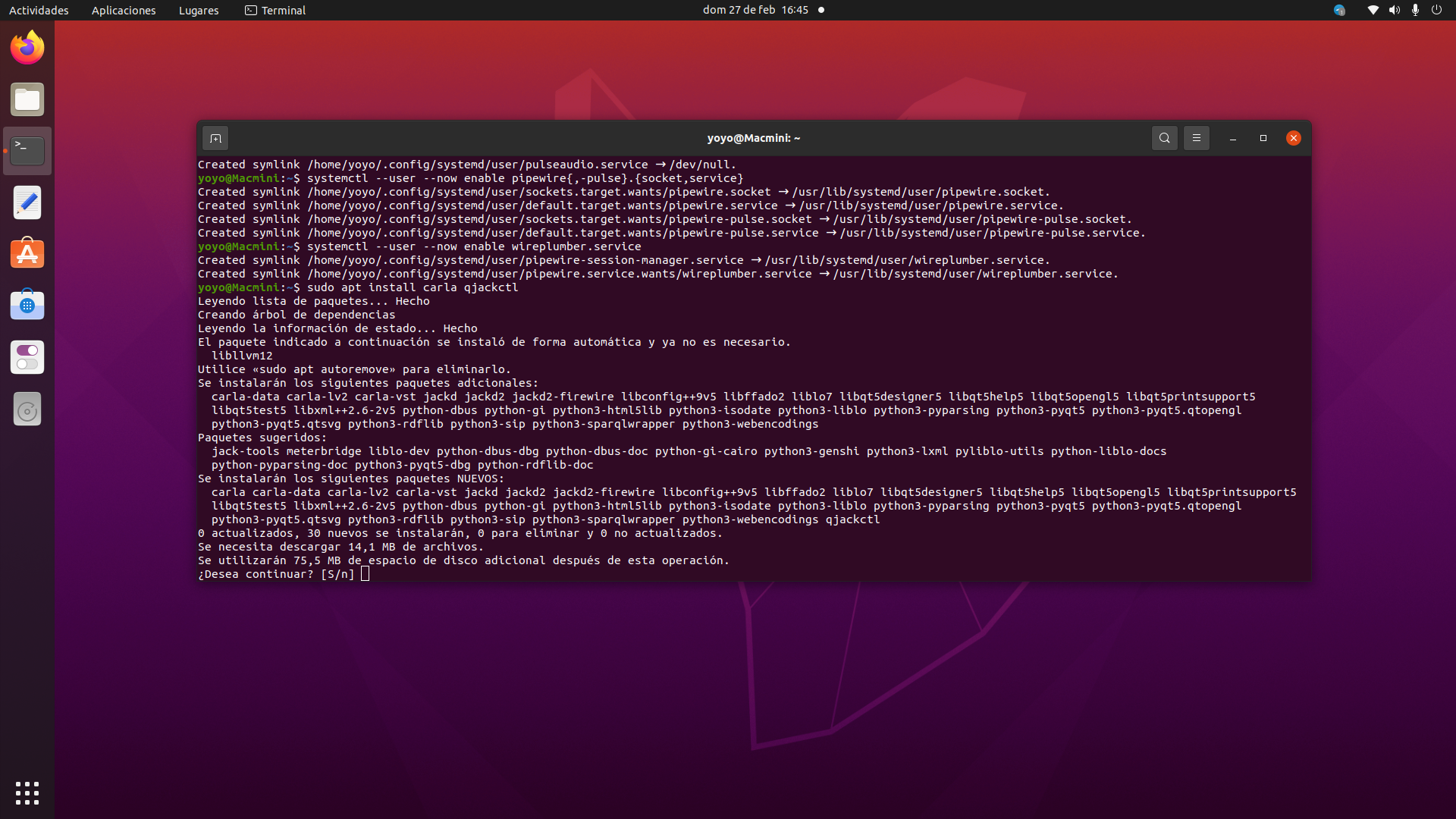Launch the software store bag icon
Image resolution: width=1456 pixels, height=819 pixels.
pyautogui.click(x=27, y=306)
